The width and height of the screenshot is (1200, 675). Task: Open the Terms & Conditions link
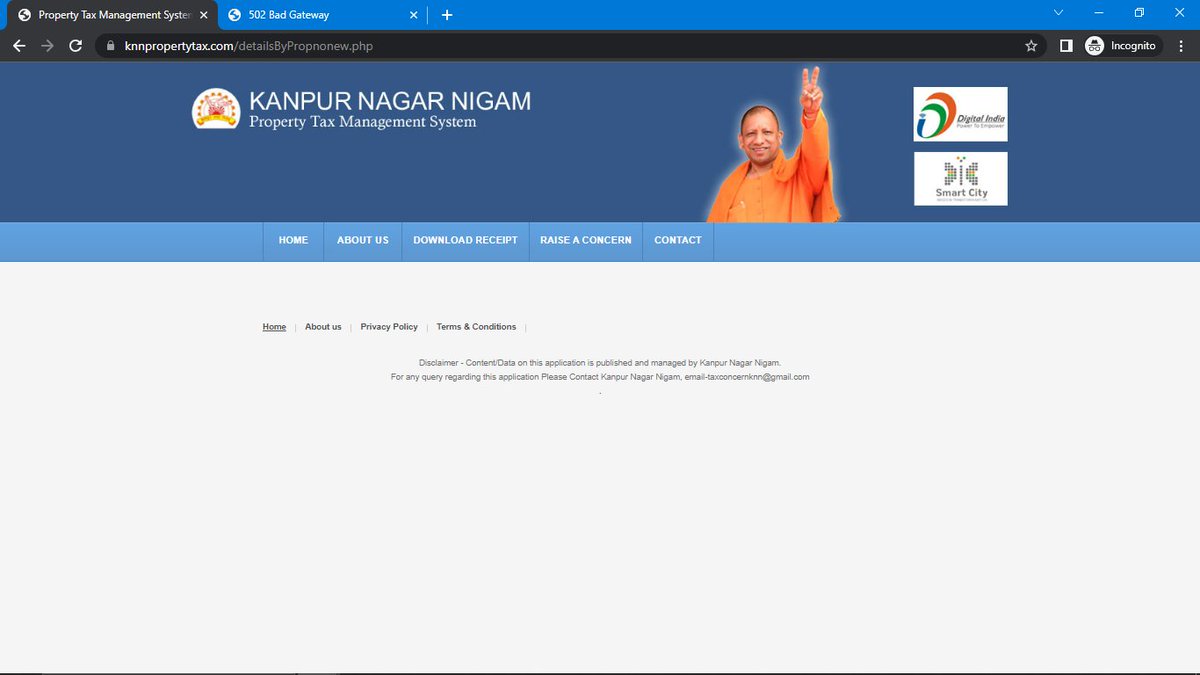(476, 327)
